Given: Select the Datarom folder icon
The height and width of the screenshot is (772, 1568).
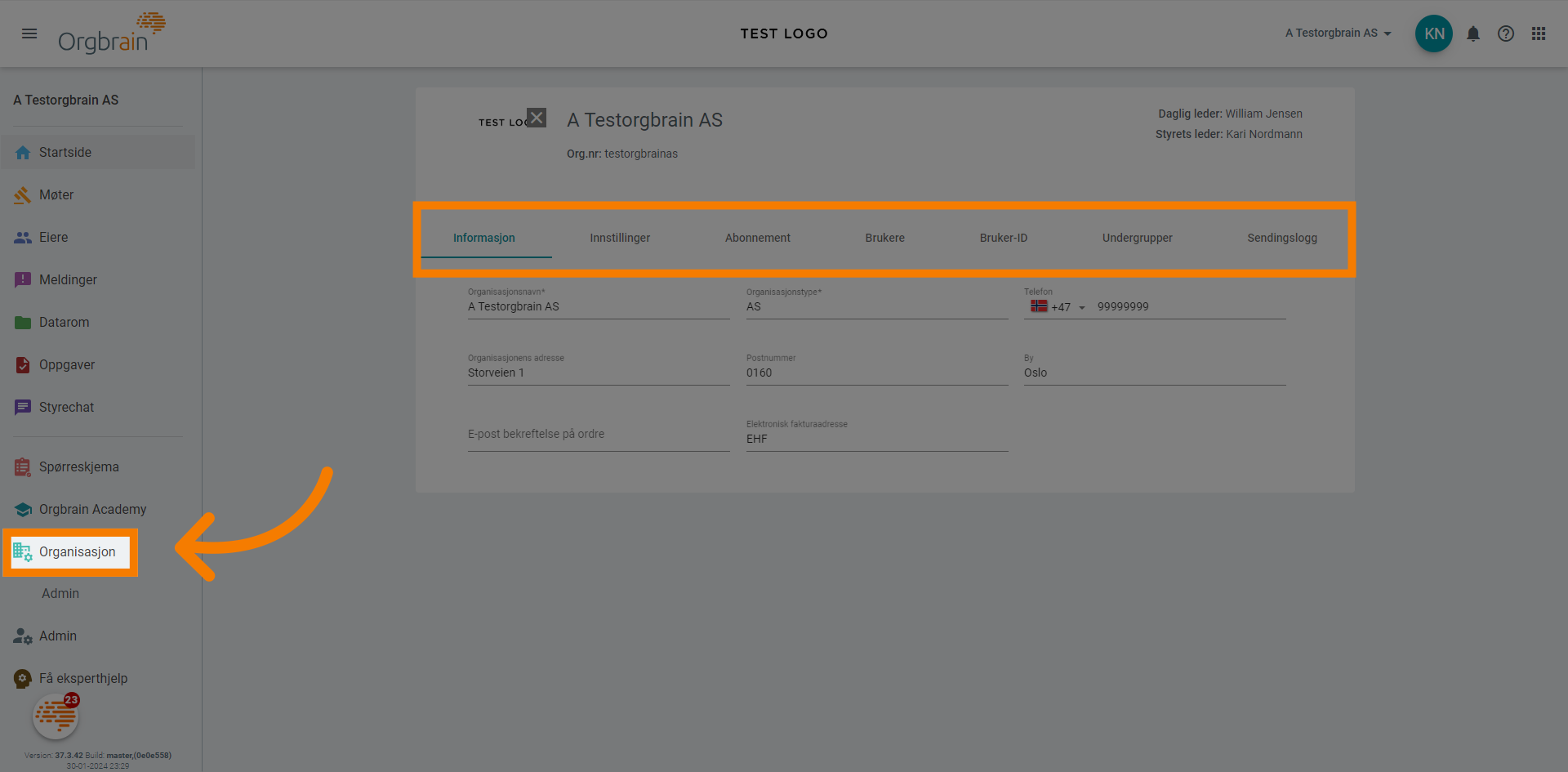Looking at the screenshot, I should 23,322.
